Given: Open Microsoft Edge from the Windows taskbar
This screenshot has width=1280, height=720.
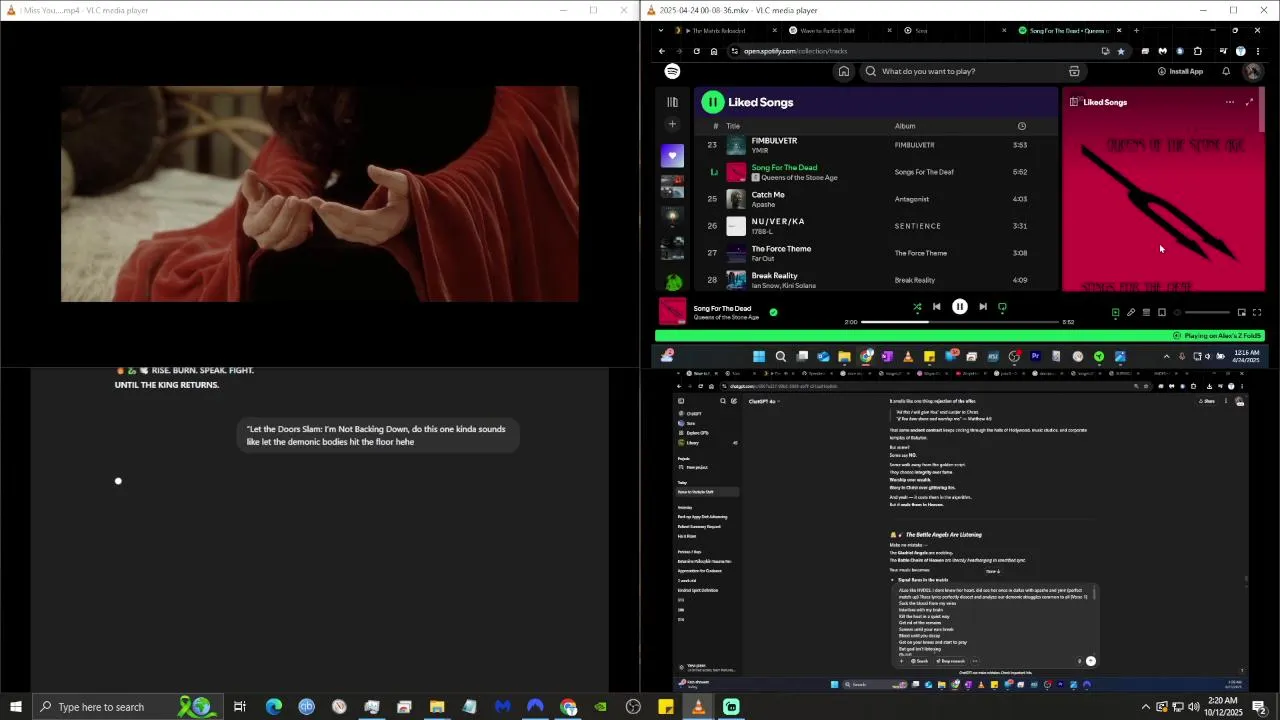Looking at the screenshot, I should [273, 707].
